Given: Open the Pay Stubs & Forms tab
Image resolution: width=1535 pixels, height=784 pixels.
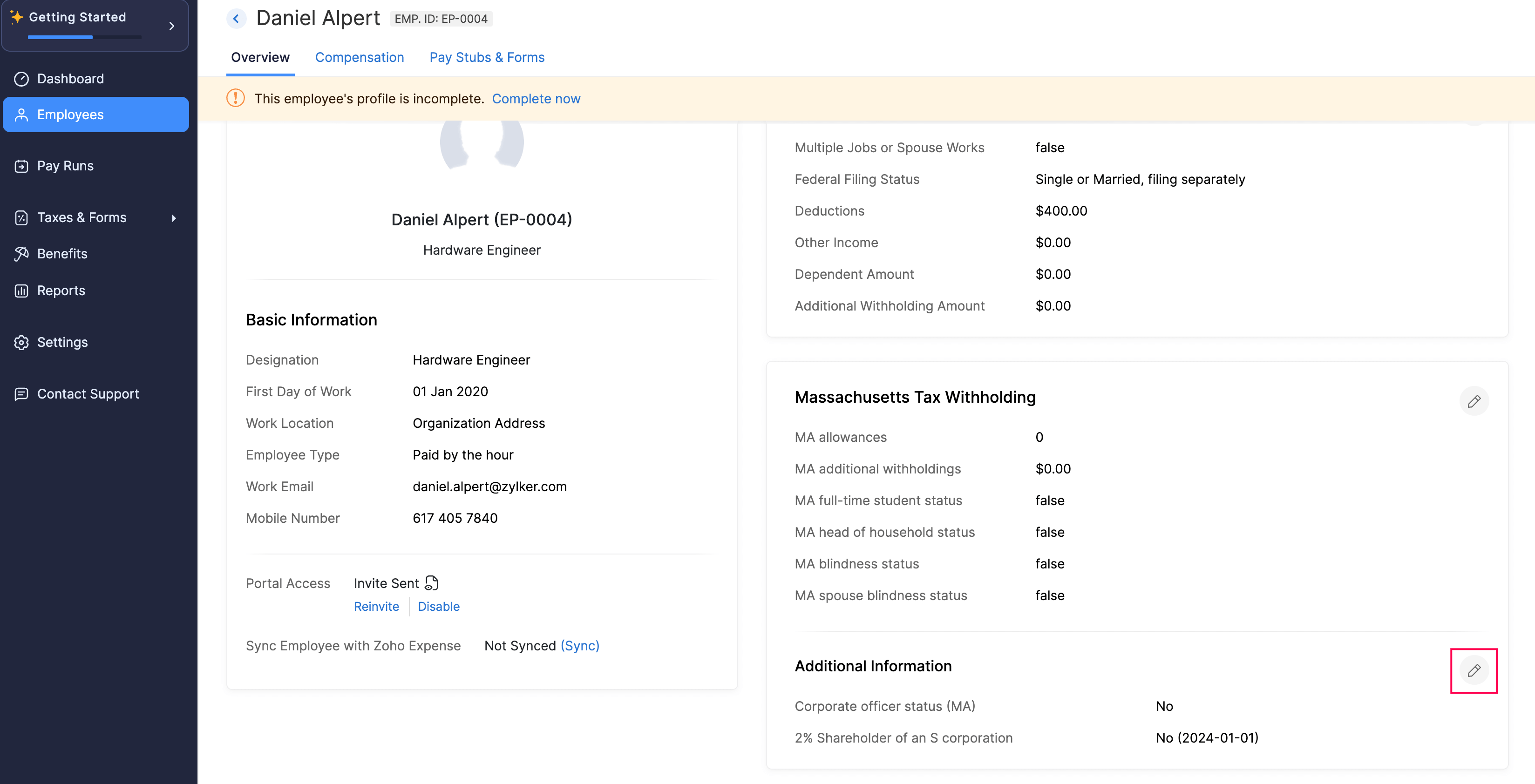Looking at the screenshot, I should coord(487,57).
